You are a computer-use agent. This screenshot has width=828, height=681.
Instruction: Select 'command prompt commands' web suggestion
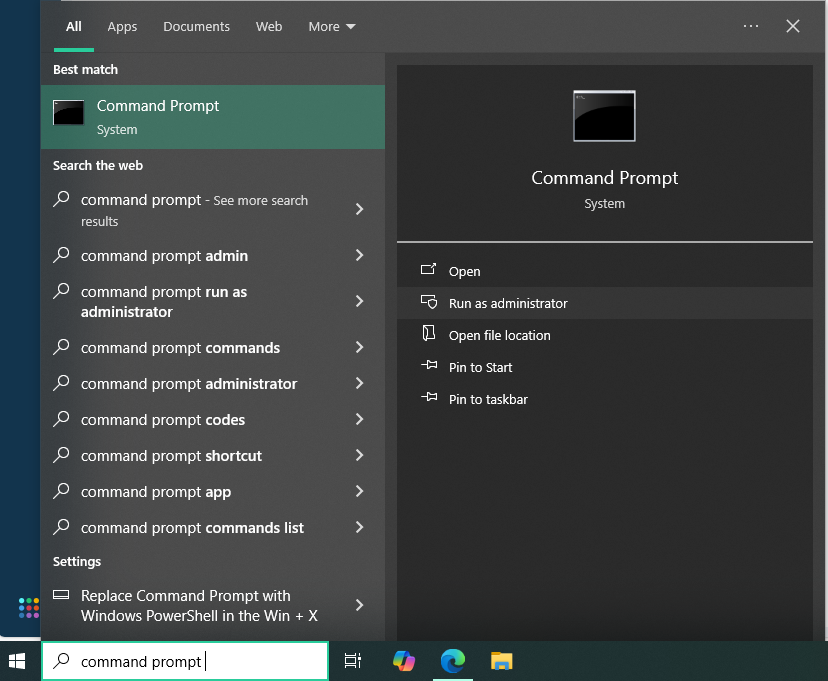(212, 347)
